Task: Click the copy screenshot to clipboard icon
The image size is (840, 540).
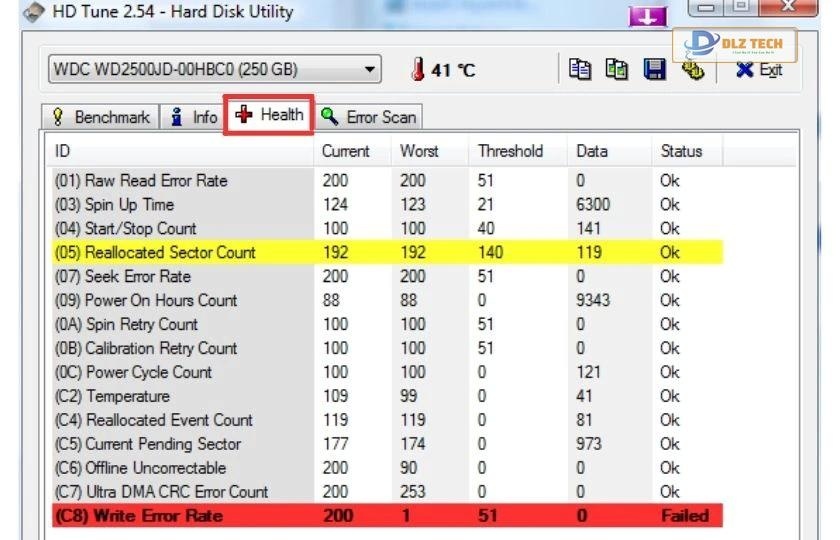Action: pos(617,69)
